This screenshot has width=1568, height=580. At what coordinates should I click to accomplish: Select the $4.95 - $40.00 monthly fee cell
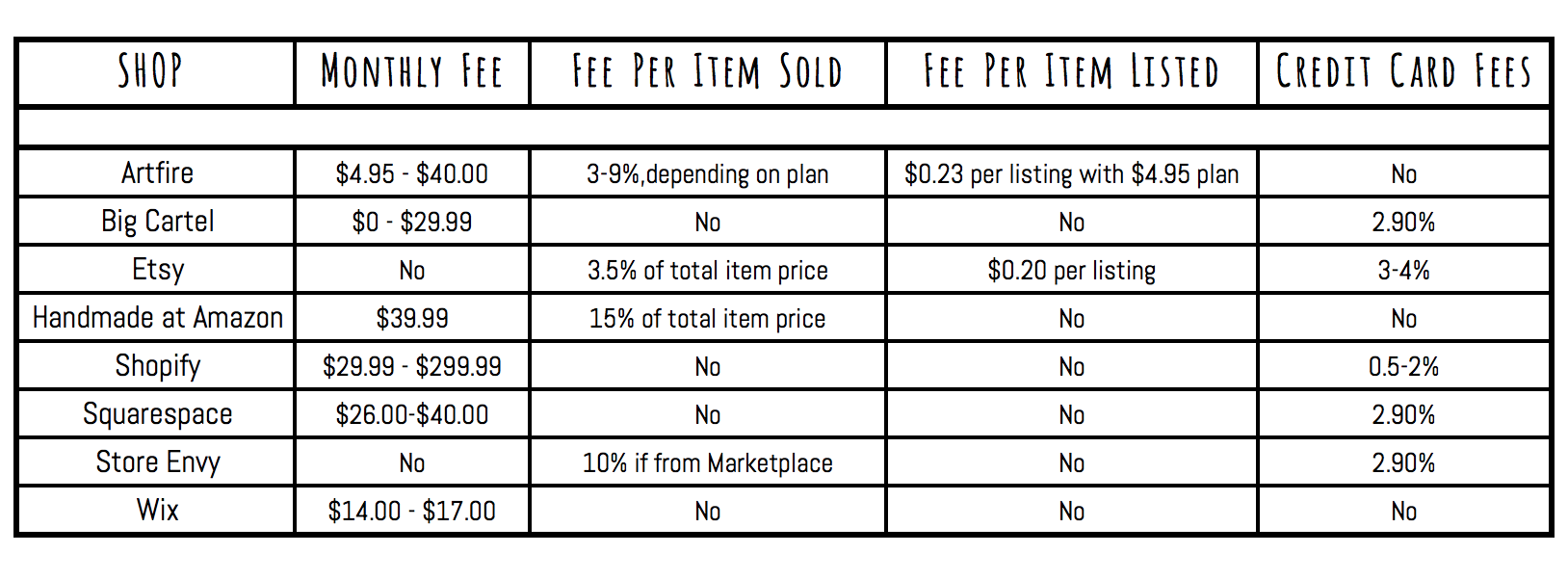coord(411,174)
